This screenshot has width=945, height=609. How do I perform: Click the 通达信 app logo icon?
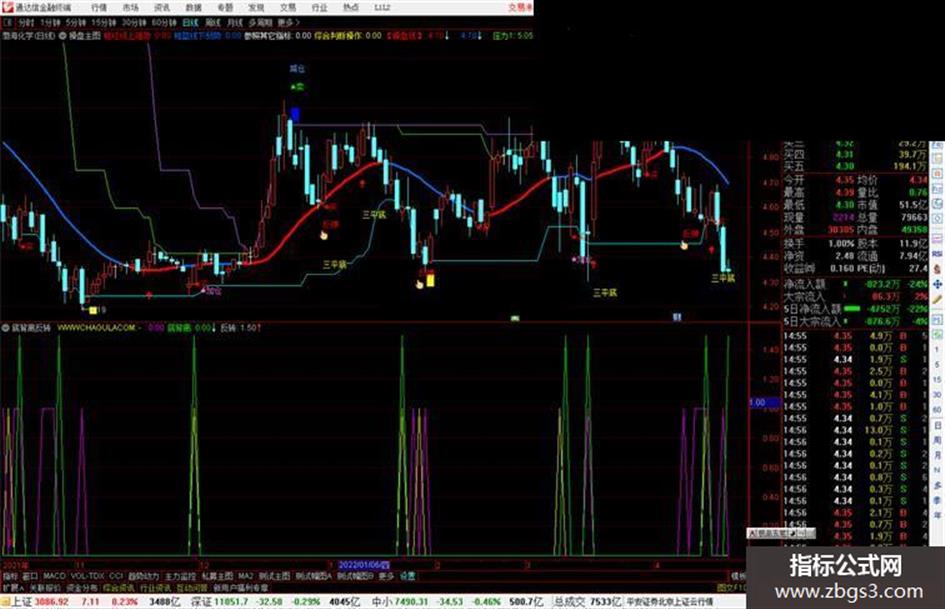click(x=7, y=7)
